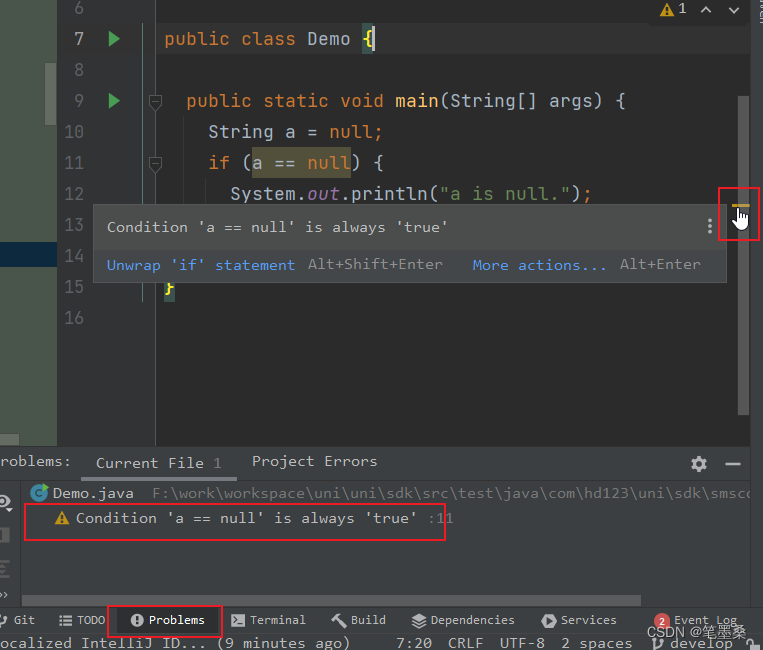
Task: Open the tooltip's three-dot options menu
Action: [x=710, y=226]
